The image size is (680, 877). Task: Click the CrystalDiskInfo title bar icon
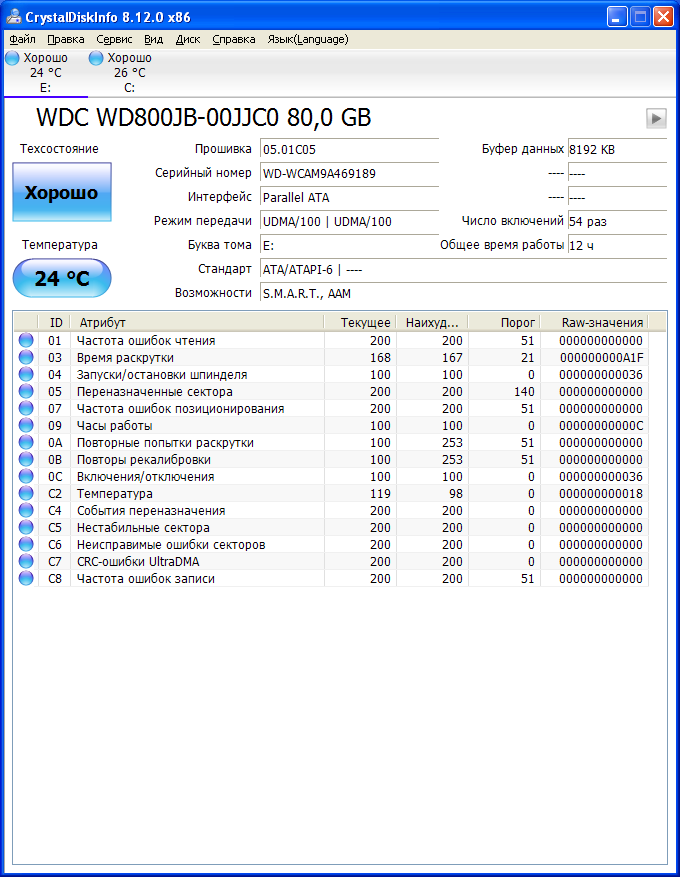tap(13, 17)
